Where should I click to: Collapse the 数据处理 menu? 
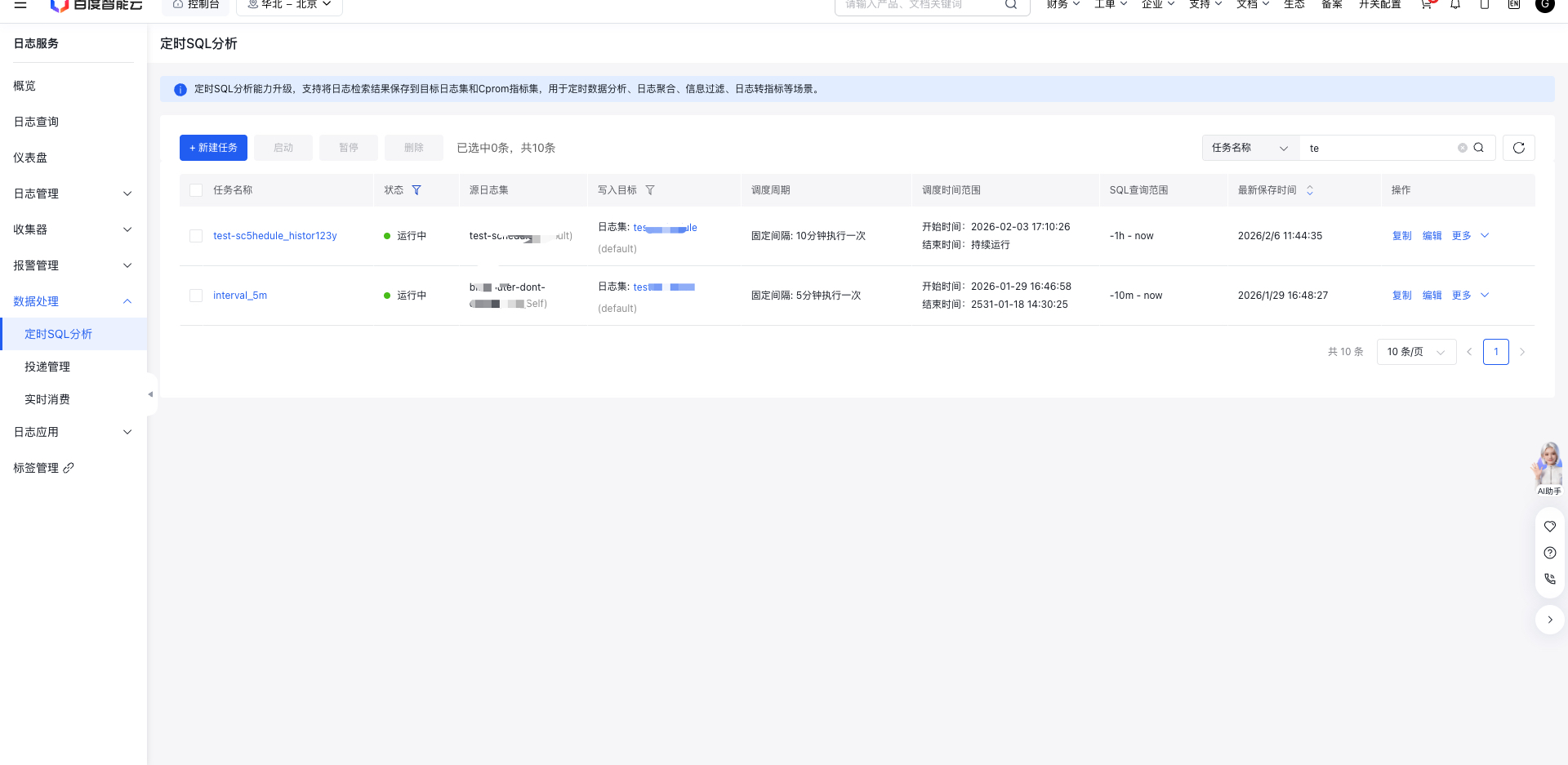click(73, 301)
